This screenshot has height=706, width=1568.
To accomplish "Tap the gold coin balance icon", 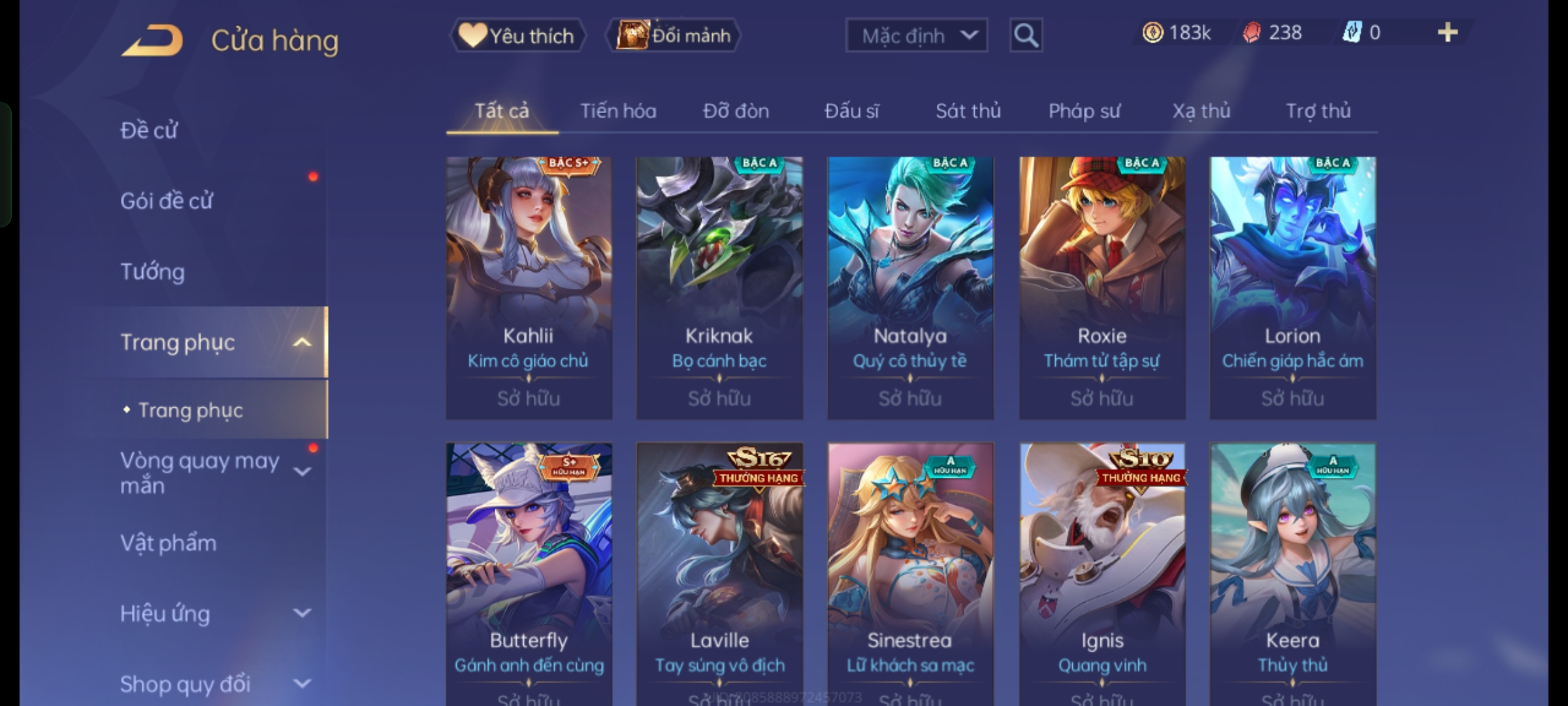I will coord(1152,33).
